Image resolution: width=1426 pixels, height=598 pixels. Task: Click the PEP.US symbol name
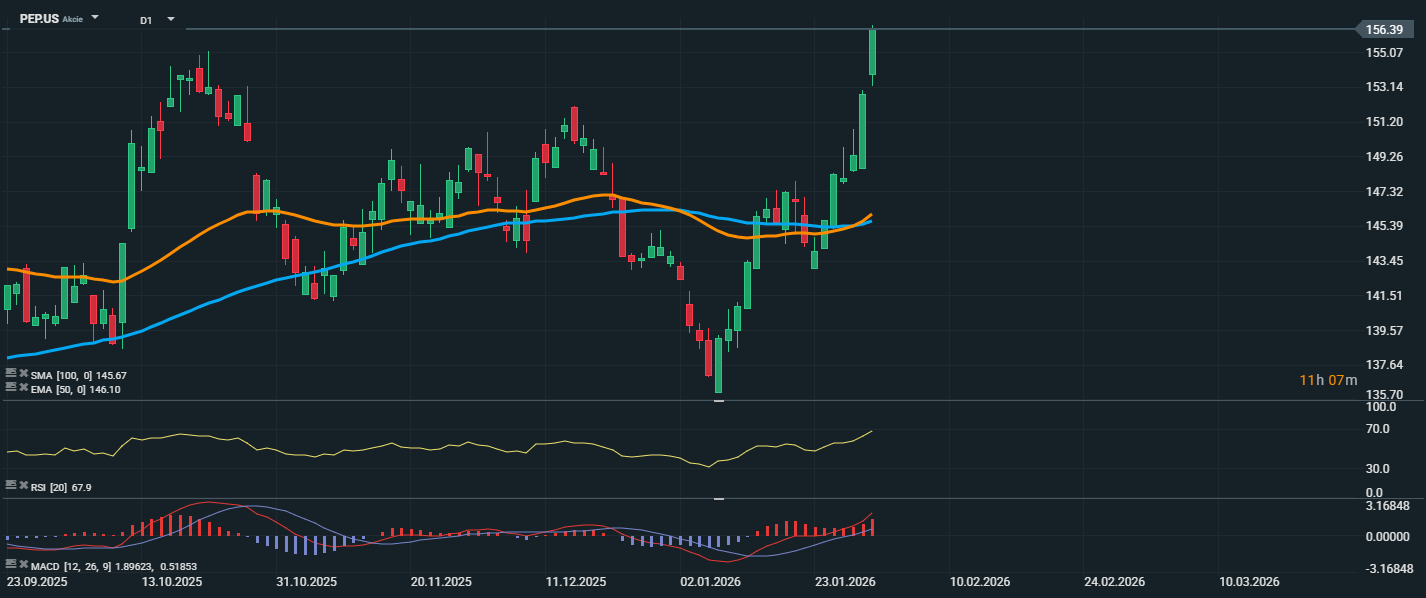click(39, 19)
